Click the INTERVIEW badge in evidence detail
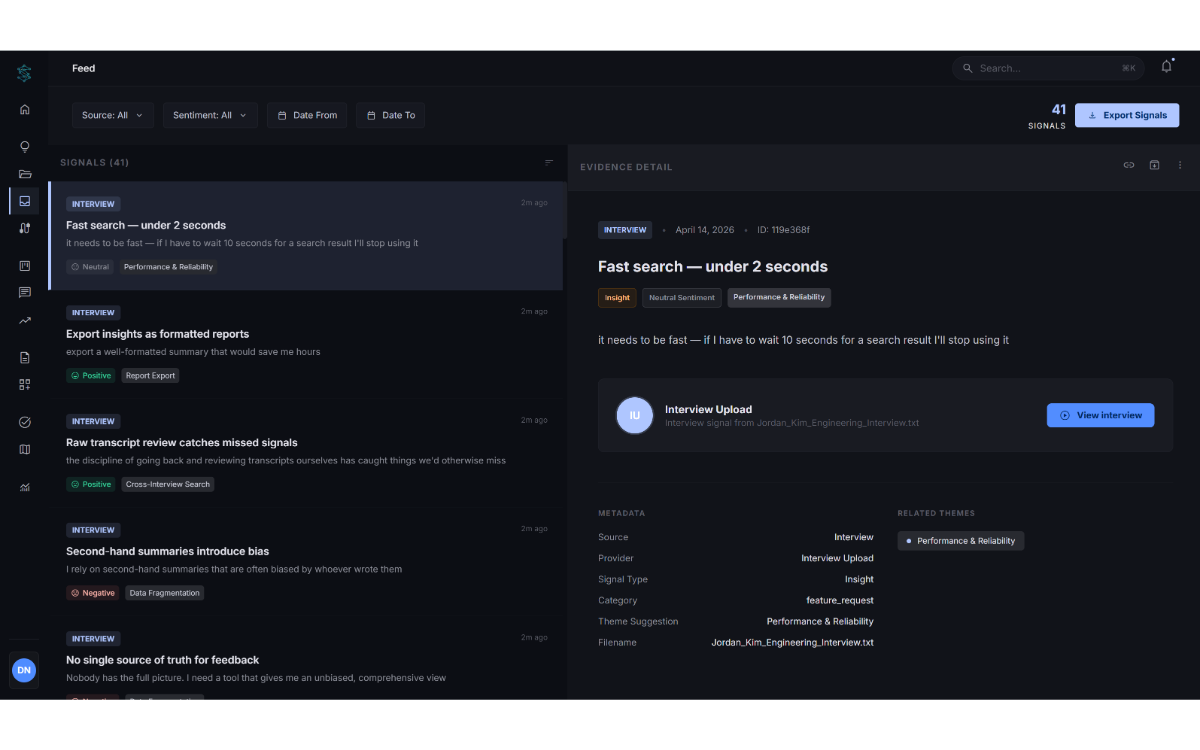Image resolution: width=1200 pixels, height=750 pixels. click(625, 230)
